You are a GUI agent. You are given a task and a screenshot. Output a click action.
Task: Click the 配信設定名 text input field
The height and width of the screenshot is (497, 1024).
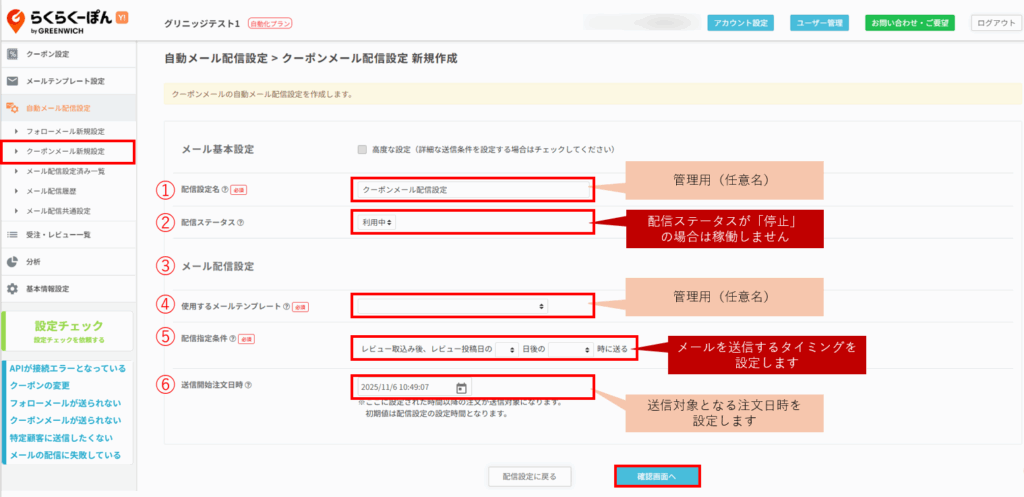tap(473, 189)
